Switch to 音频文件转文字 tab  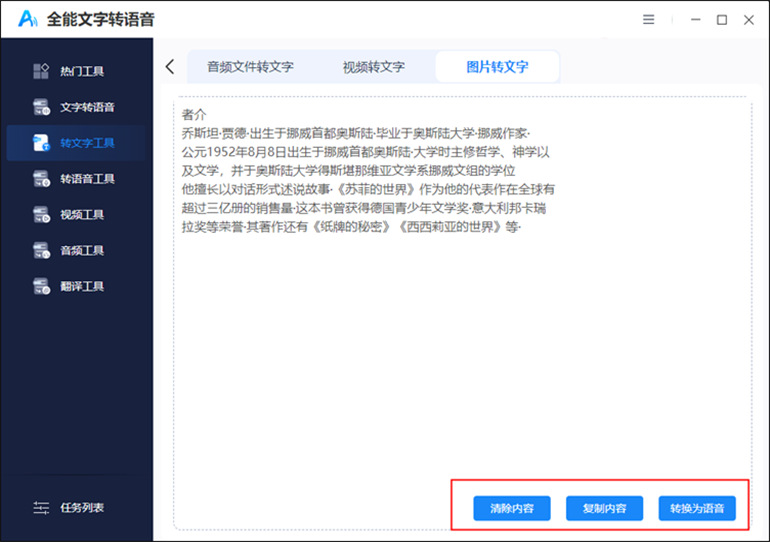[250, 67]
